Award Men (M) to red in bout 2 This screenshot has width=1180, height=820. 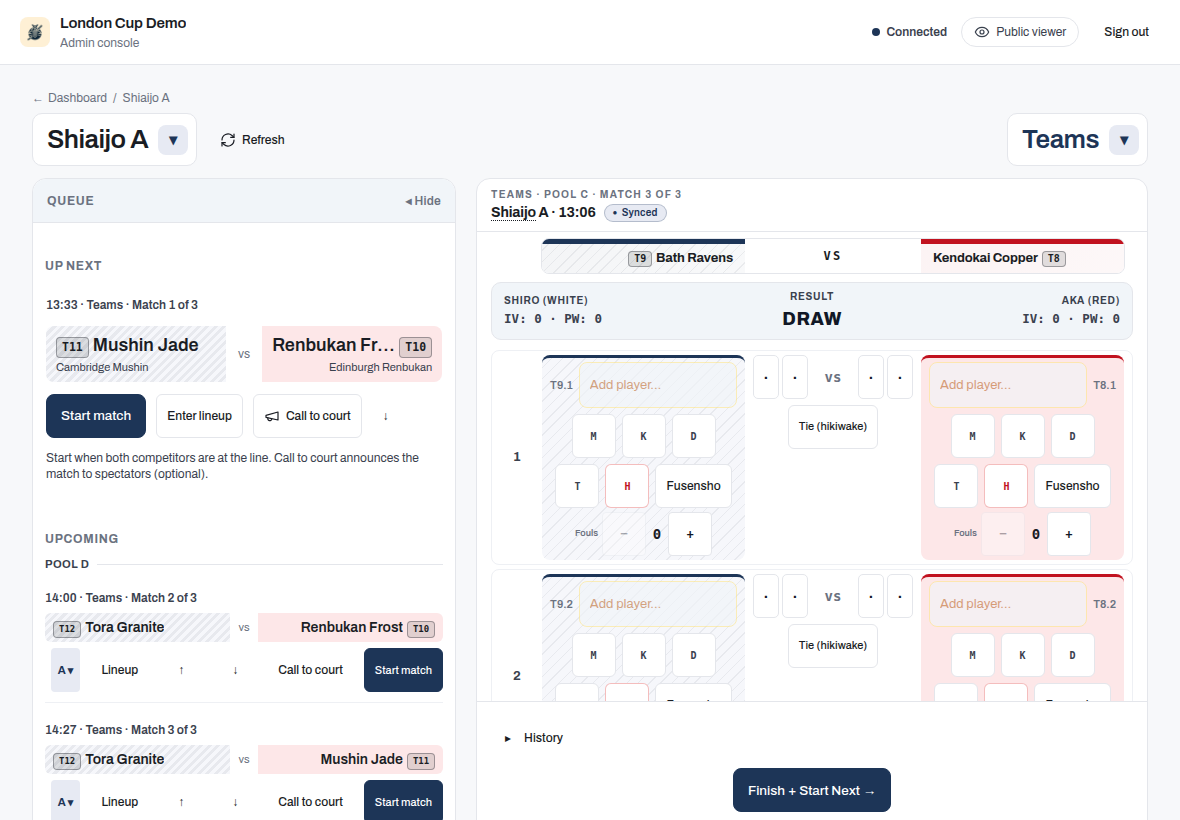(x=972, y=654)
